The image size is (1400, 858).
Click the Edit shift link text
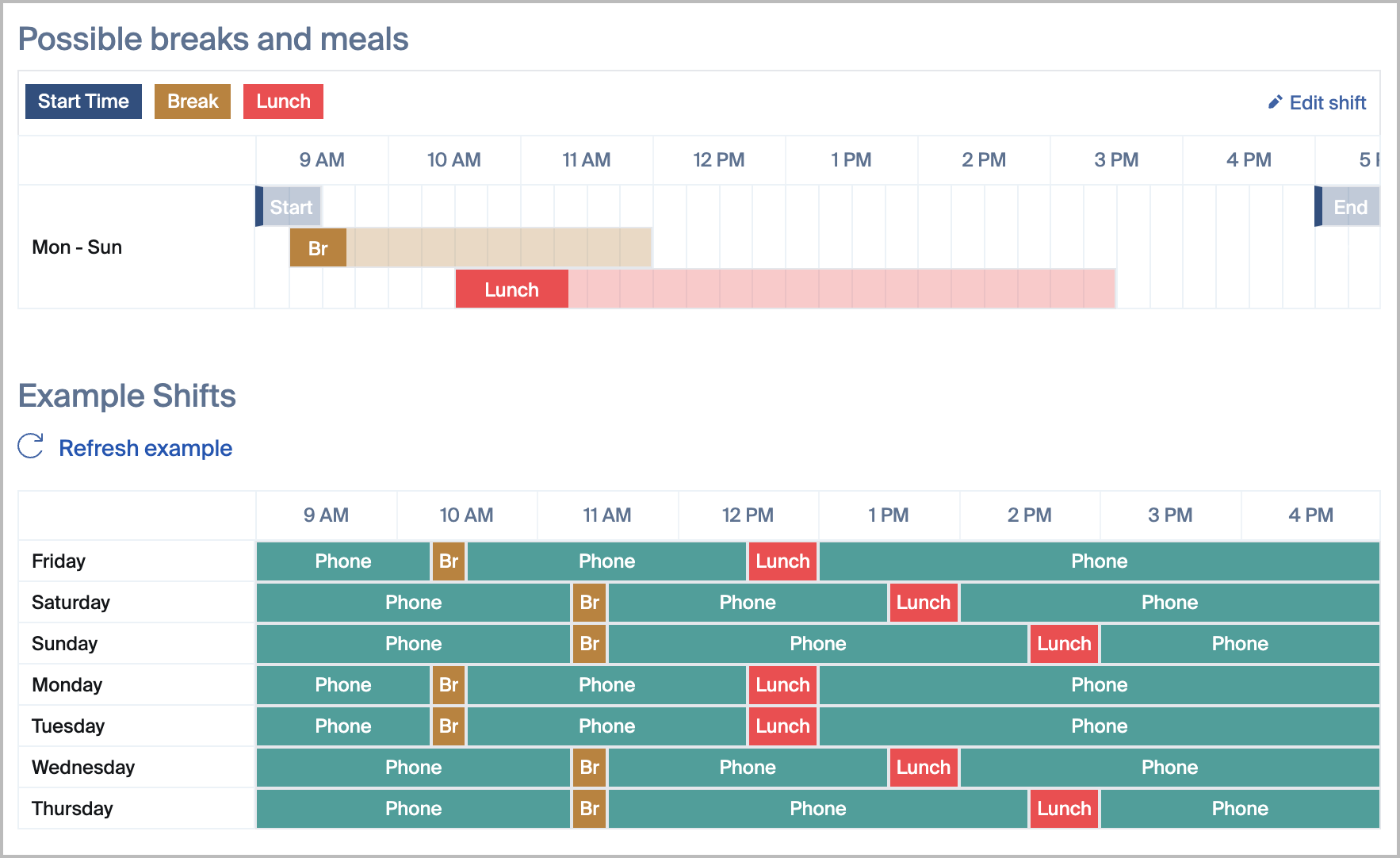[x=1327, y=102]
